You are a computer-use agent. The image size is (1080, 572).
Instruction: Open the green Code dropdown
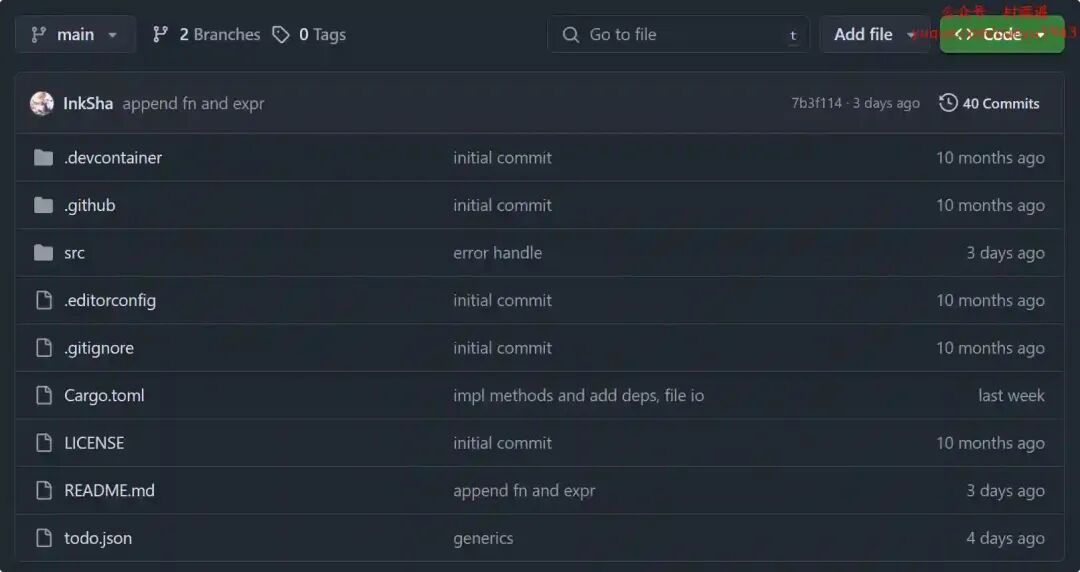[x=1001, y=35]
